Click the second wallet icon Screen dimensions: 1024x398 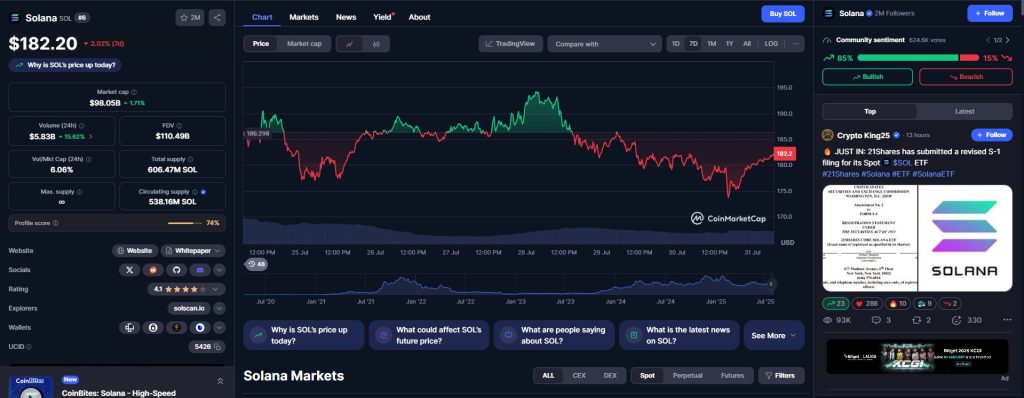pyautogui.click(x=153, y=327)
